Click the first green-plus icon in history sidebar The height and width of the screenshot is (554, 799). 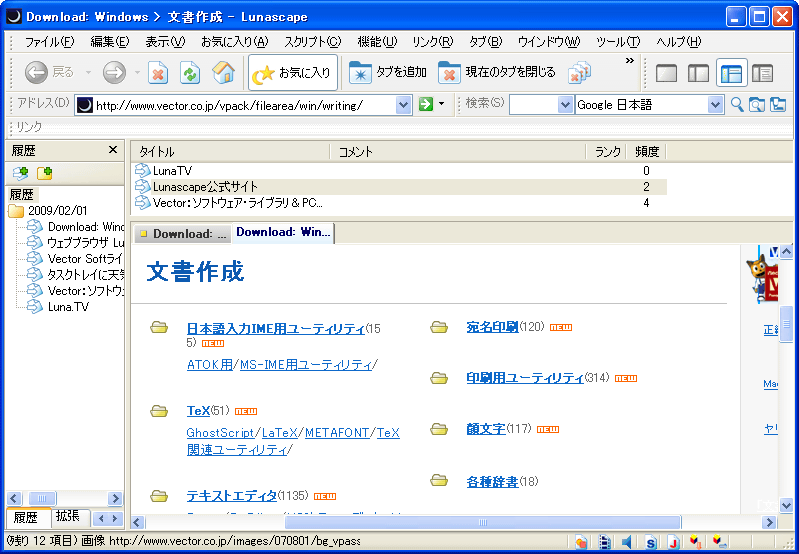[x=20, y=173]
